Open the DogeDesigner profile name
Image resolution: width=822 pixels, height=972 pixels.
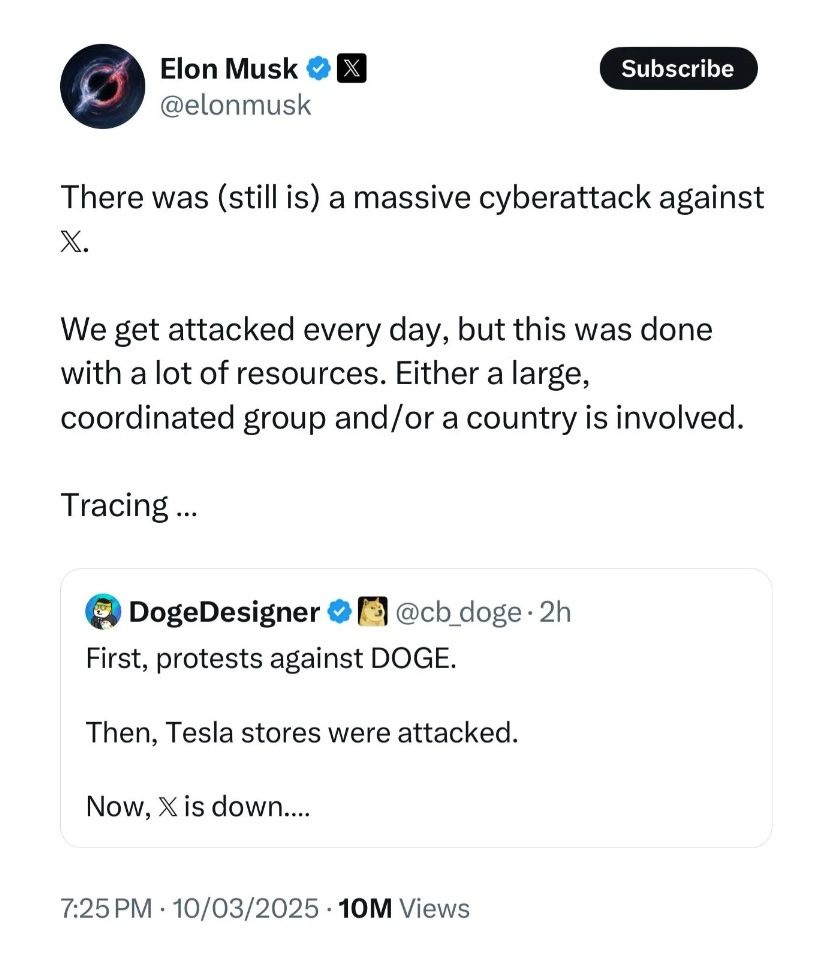coord(224,611)
